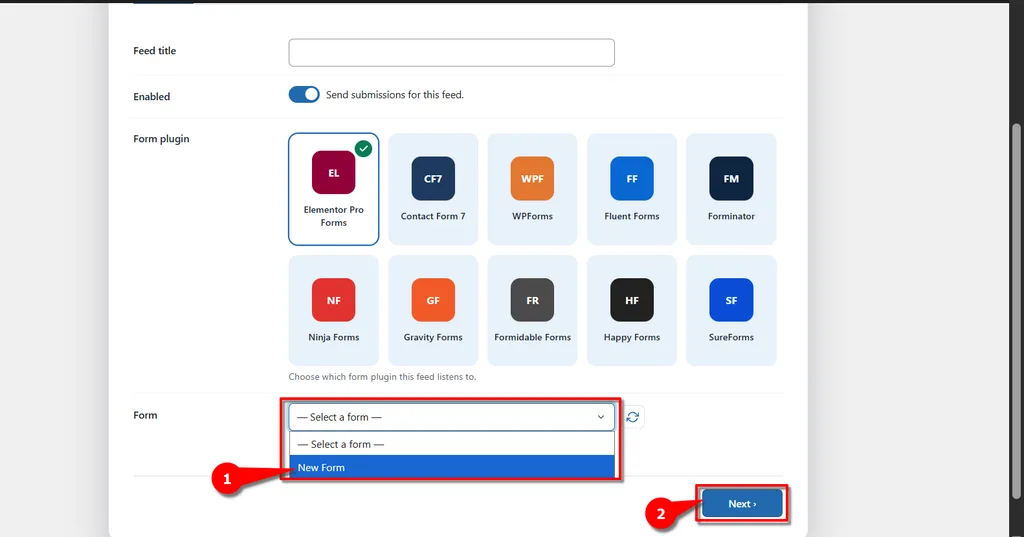Pick the WPForms plugin card
1024x537 pixels.
tap(532, 189)
